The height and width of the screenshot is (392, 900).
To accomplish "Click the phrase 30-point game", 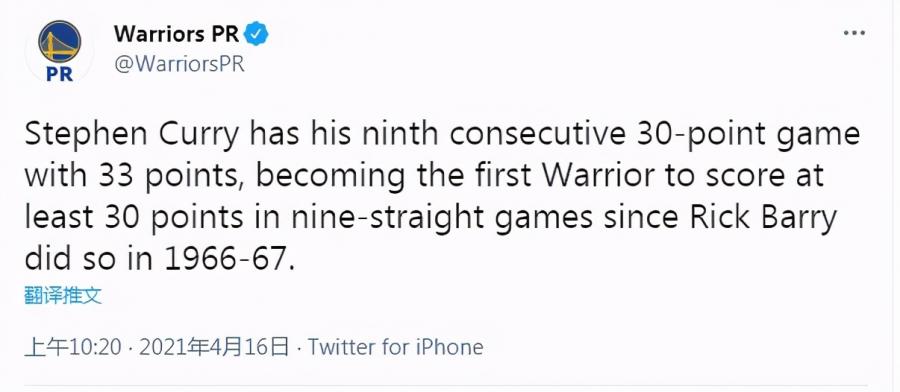I will [x=746, y=135].
